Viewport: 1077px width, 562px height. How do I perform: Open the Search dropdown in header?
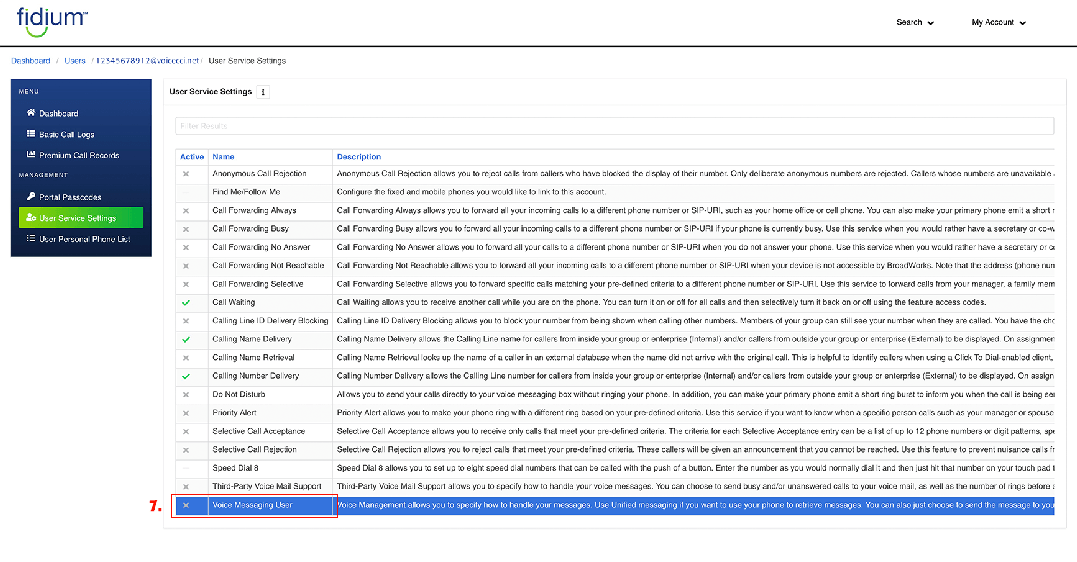point(915,22)
